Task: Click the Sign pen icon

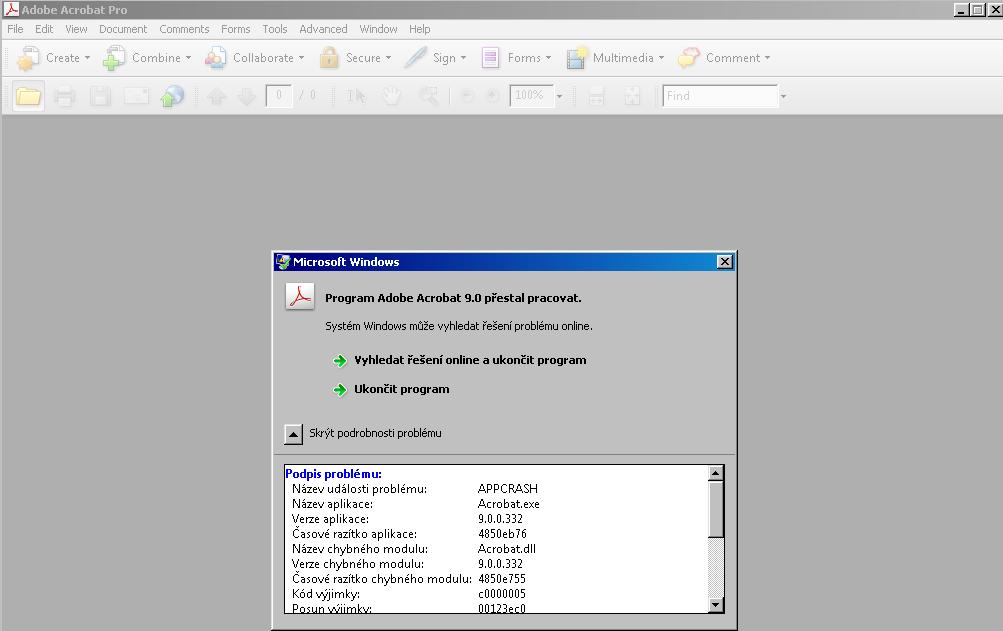Action: pos(415,58)
